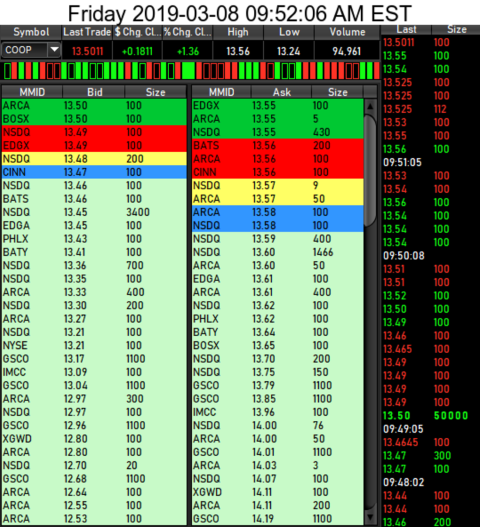Select the CINN bid row at 13.47
The height and width of the screenshot is (527, 480).
[x=94, y=172]
